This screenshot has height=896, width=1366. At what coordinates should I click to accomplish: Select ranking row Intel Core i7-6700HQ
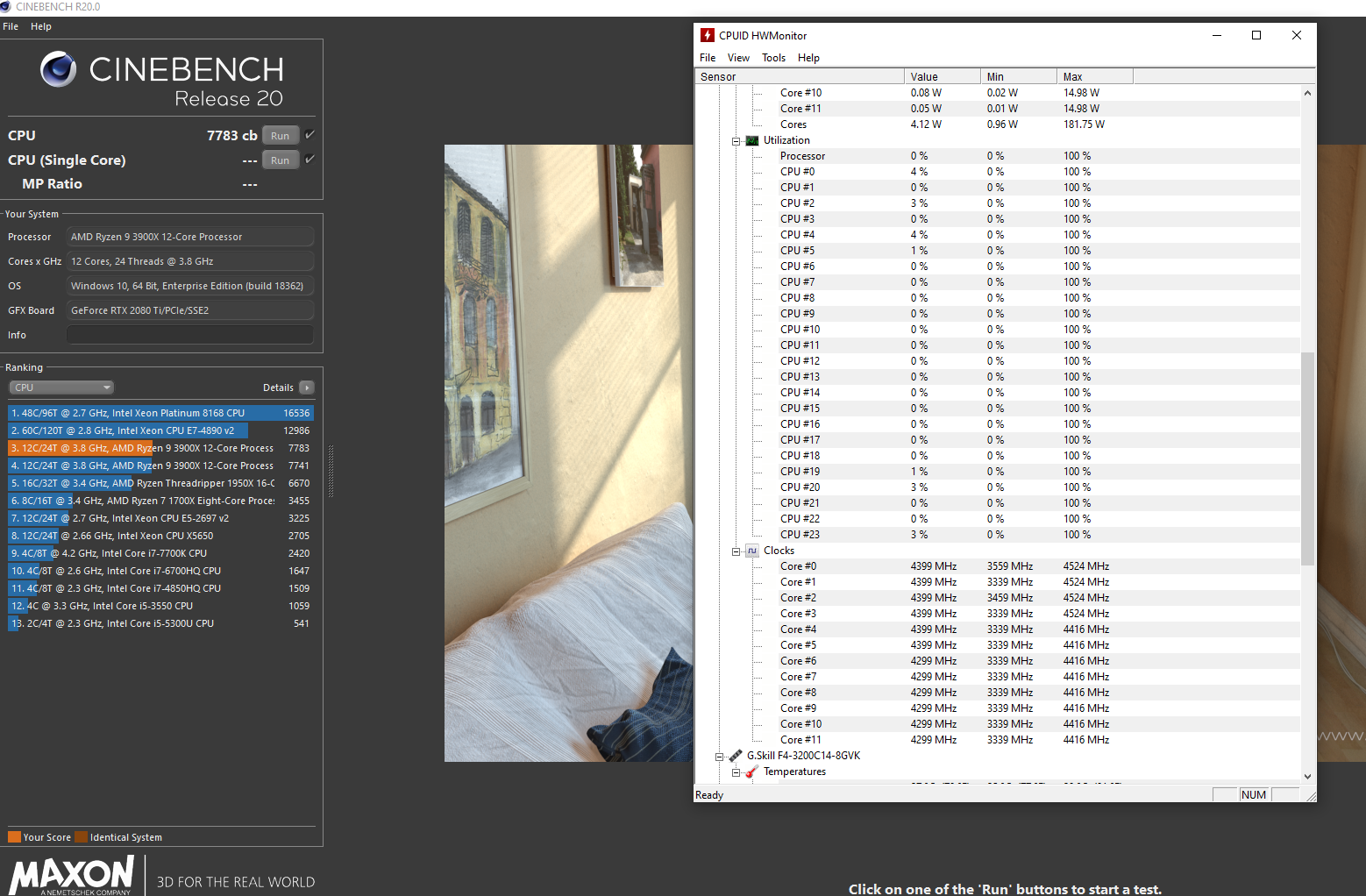(x=161, y=571)
